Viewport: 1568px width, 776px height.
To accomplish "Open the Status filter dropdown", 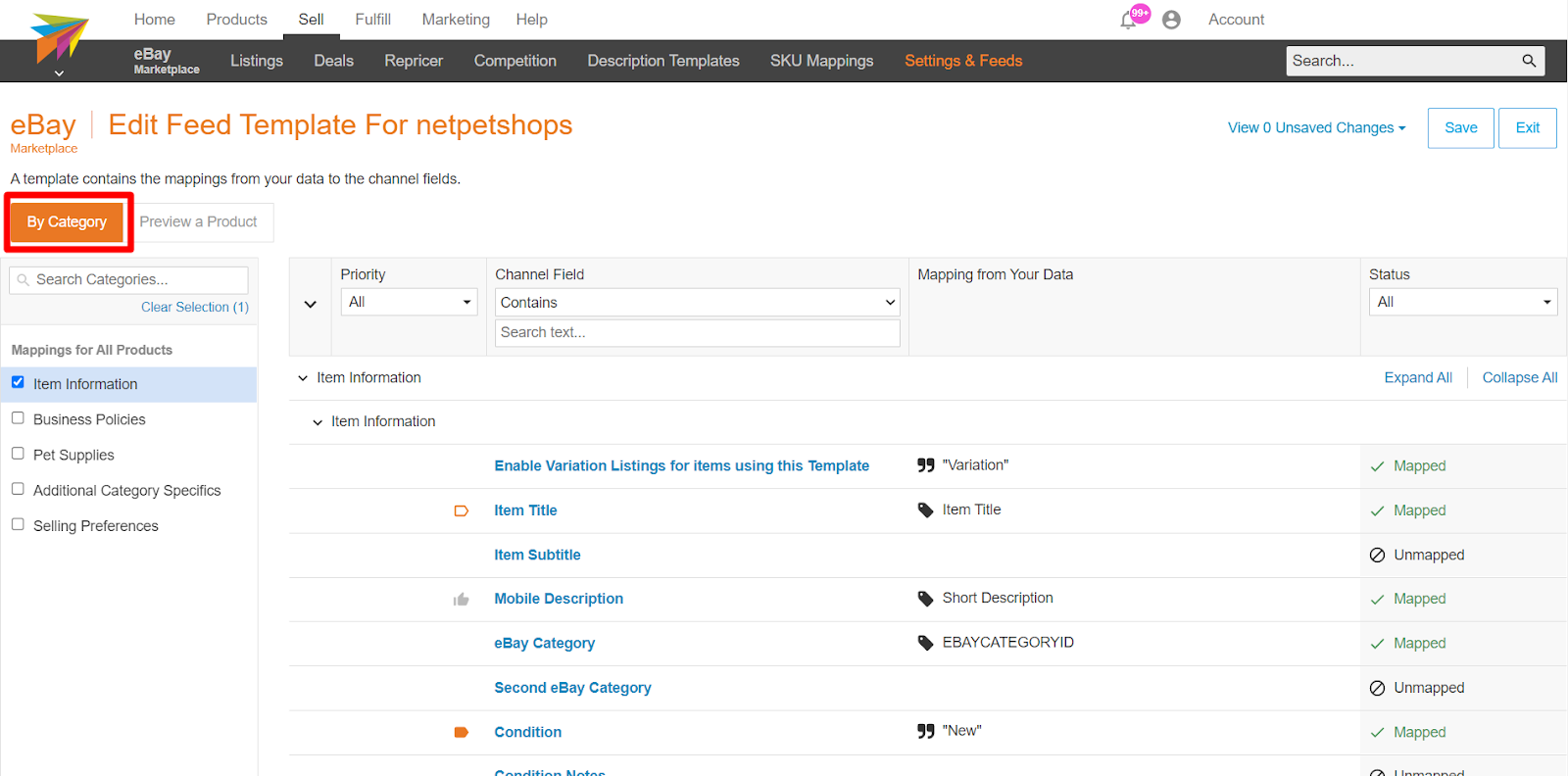I will (1463, 302).
